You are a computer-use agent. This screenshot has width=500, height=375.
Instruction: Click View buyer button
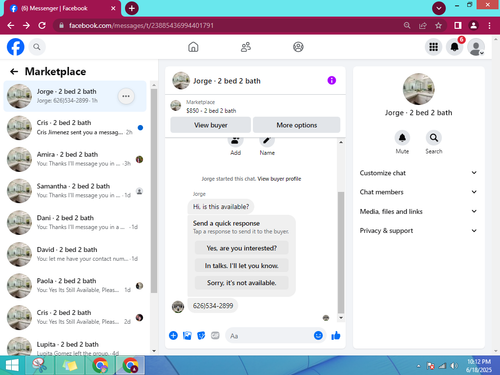pyautogui.click(x=211, y=125)
